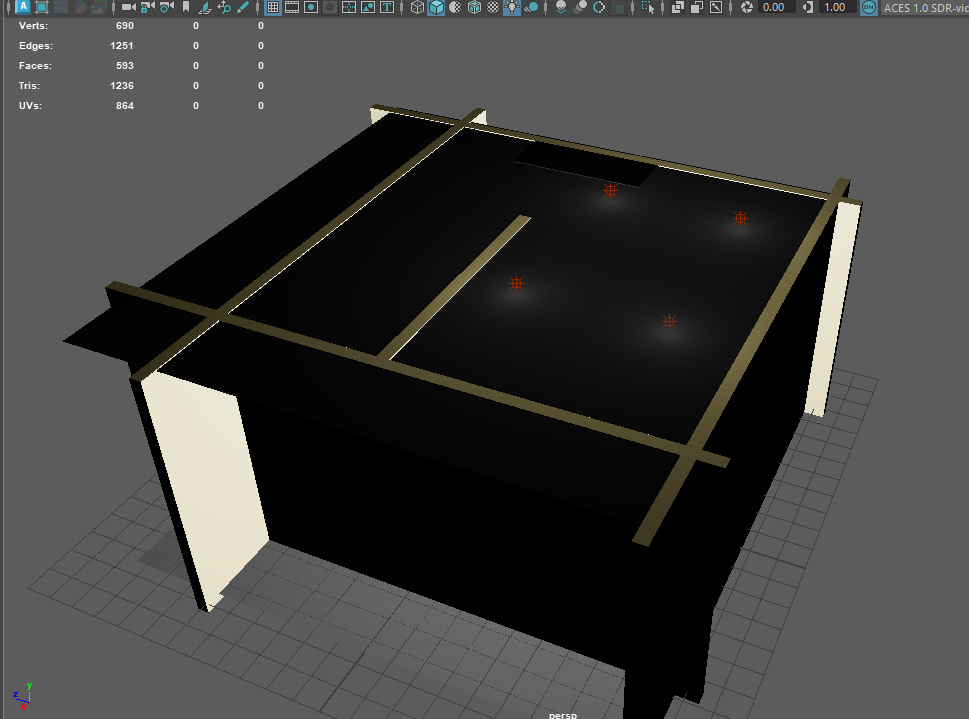
Task: Click the grease pencil icon
Action: [x=243, y=7]
